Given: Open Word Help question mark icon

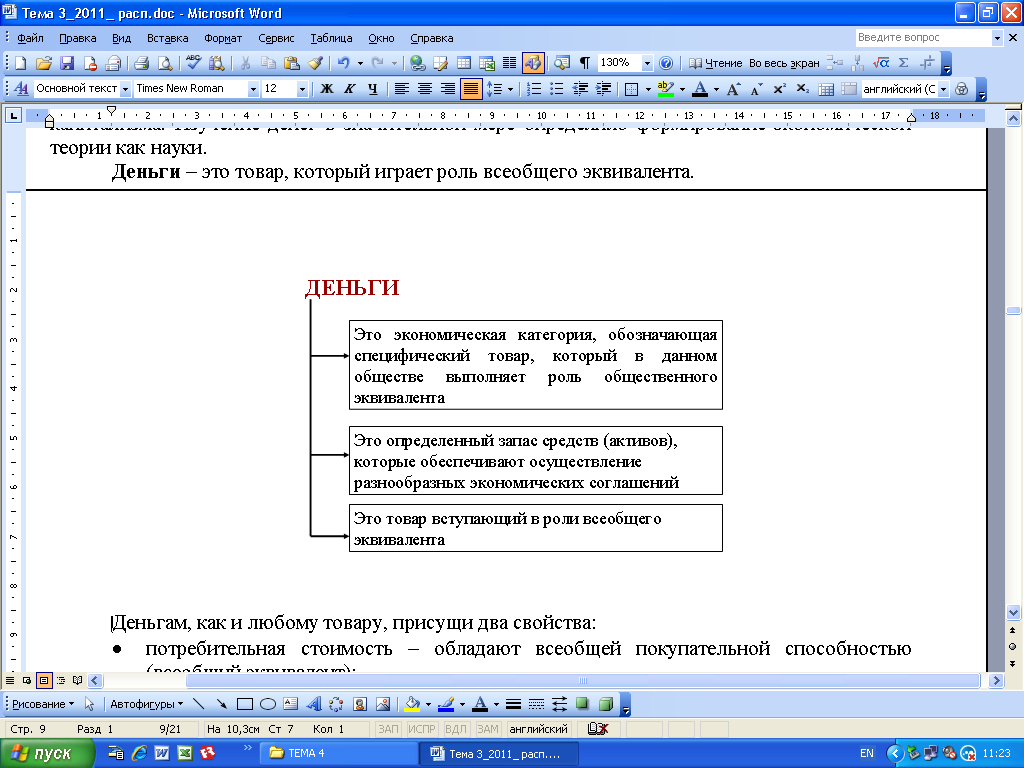Looking at the screenshot, I should point(666,63).
